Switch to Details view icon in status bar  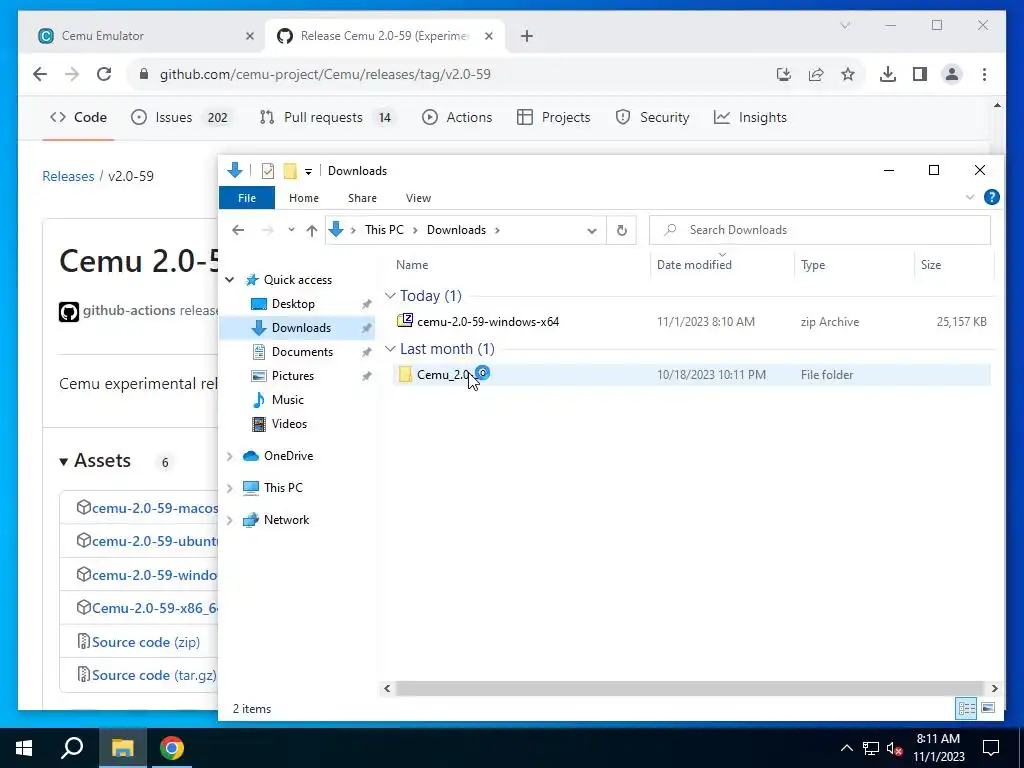tap(967, 709)
